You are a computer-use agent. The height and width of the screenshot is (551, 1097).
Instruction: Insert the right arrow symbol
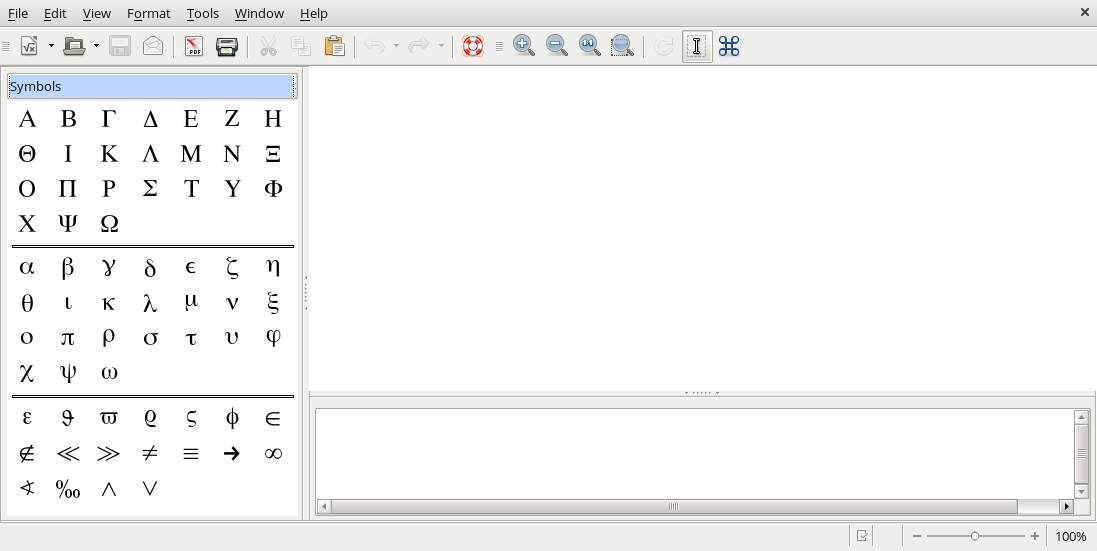point(232,454)
